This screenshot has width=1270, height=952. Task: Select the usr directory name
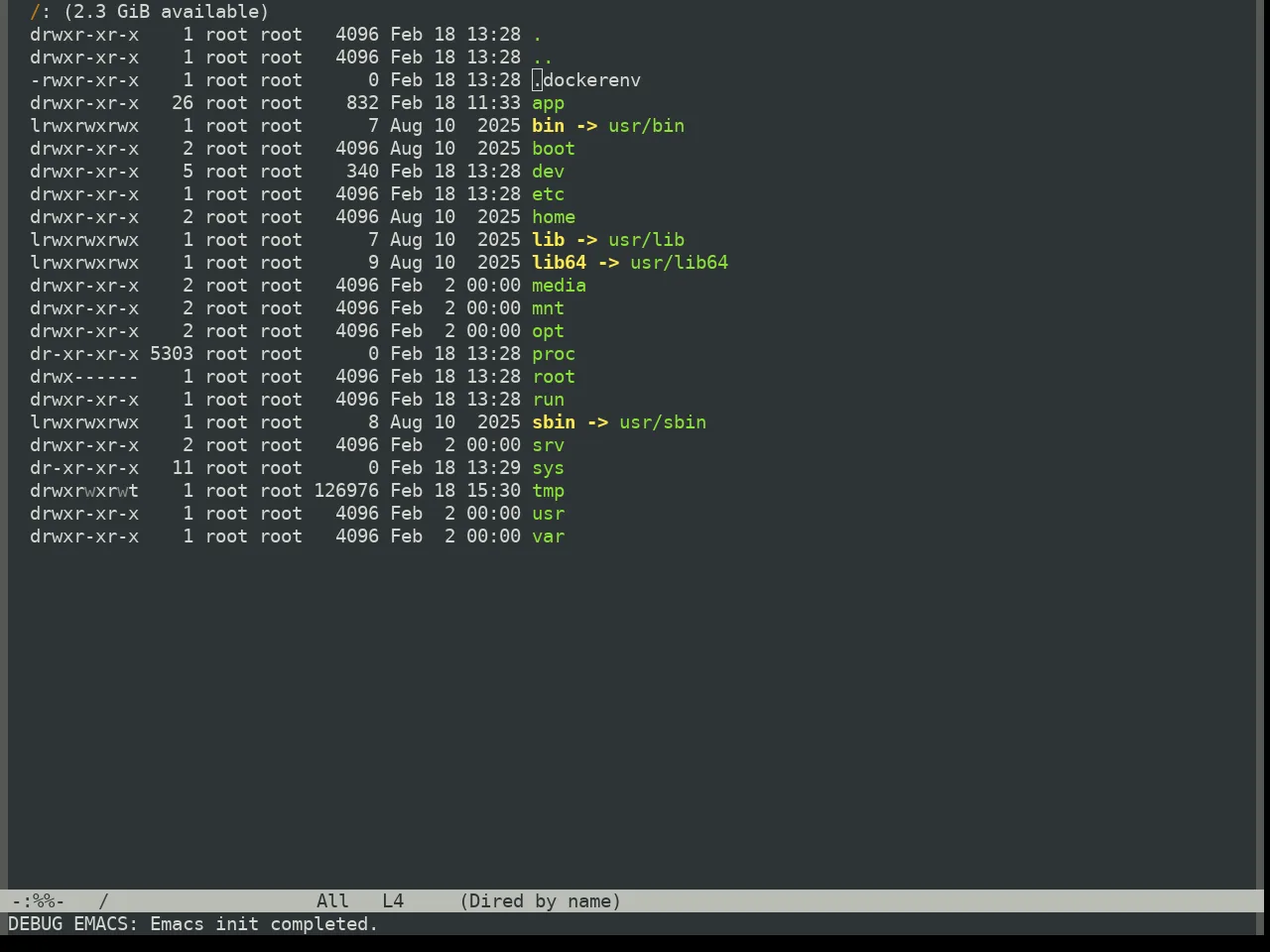[x=548, y=514]
